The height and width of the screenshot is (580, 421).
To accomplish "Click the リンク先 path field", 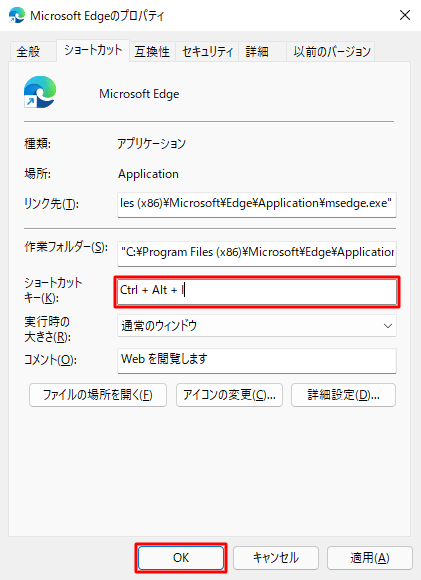I will tap(257, 204).
